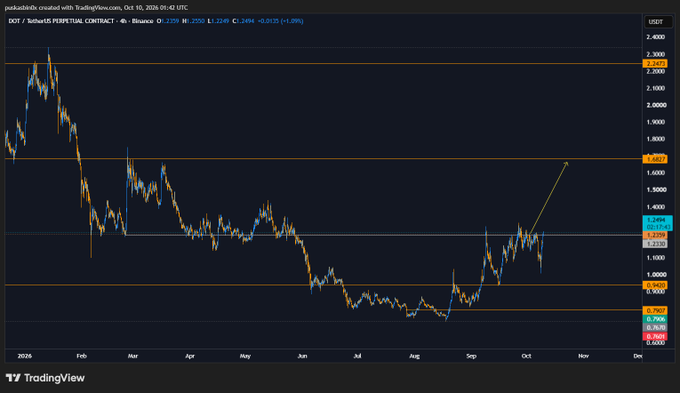This screenshot has height=393, width=680.
Task: Click the Aug label on time axis
Action: (x=415, y=356)
